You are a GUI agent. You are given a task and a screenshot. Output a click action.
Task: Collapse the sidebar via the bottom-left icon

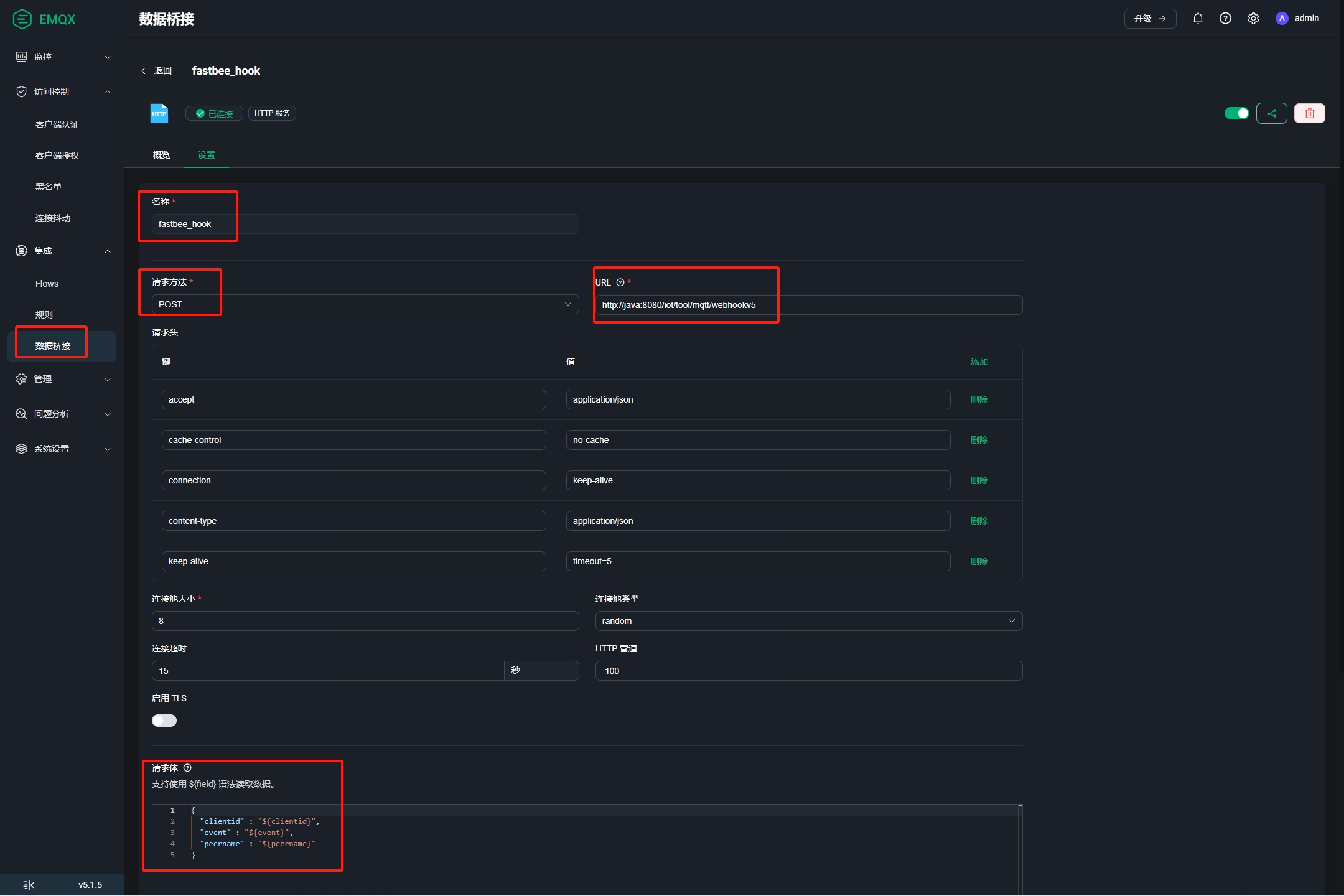pyautogui.click(x=29, y=884)
